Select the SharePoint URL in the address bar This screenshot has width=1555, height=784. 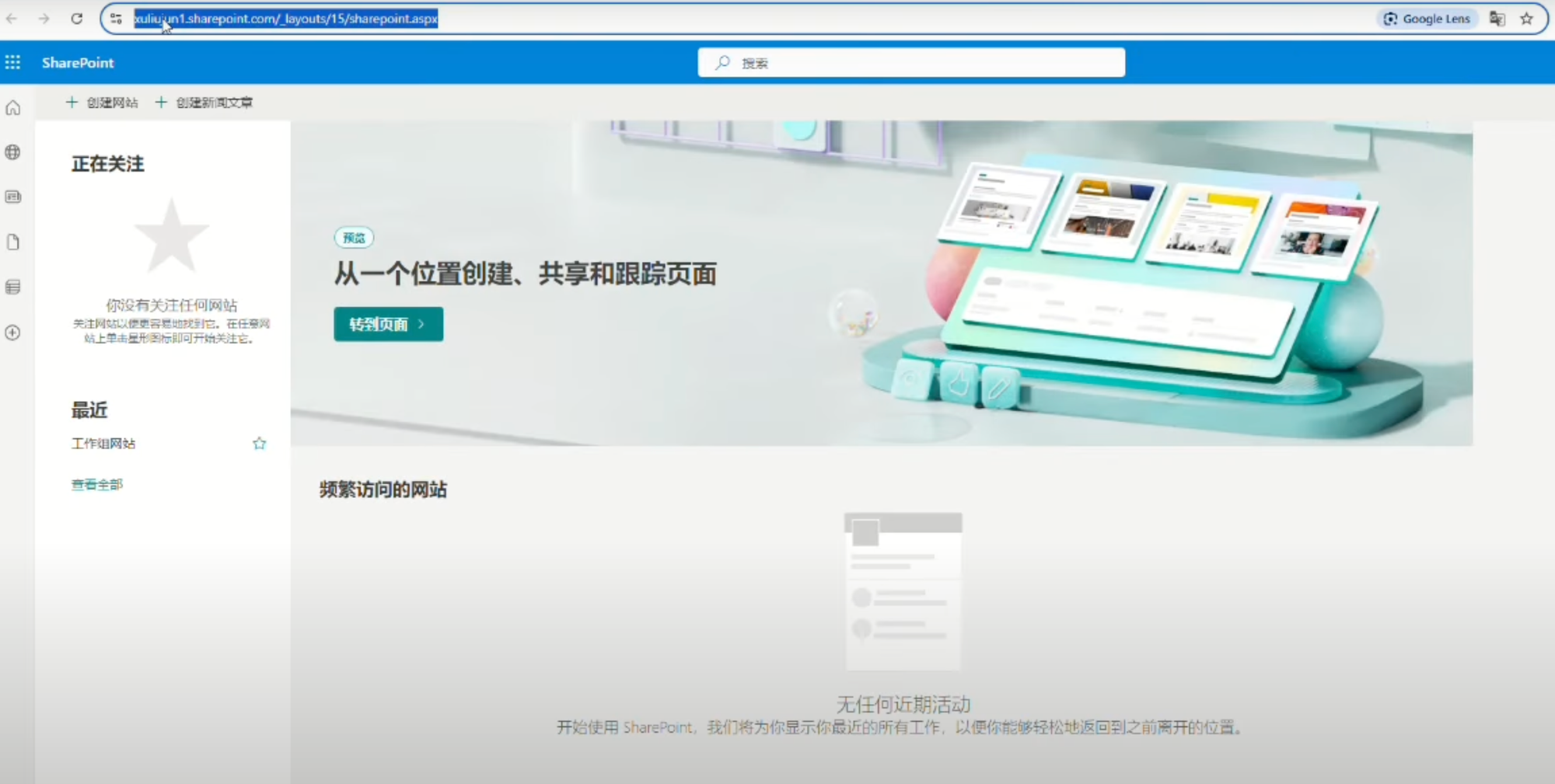[285, 19]
